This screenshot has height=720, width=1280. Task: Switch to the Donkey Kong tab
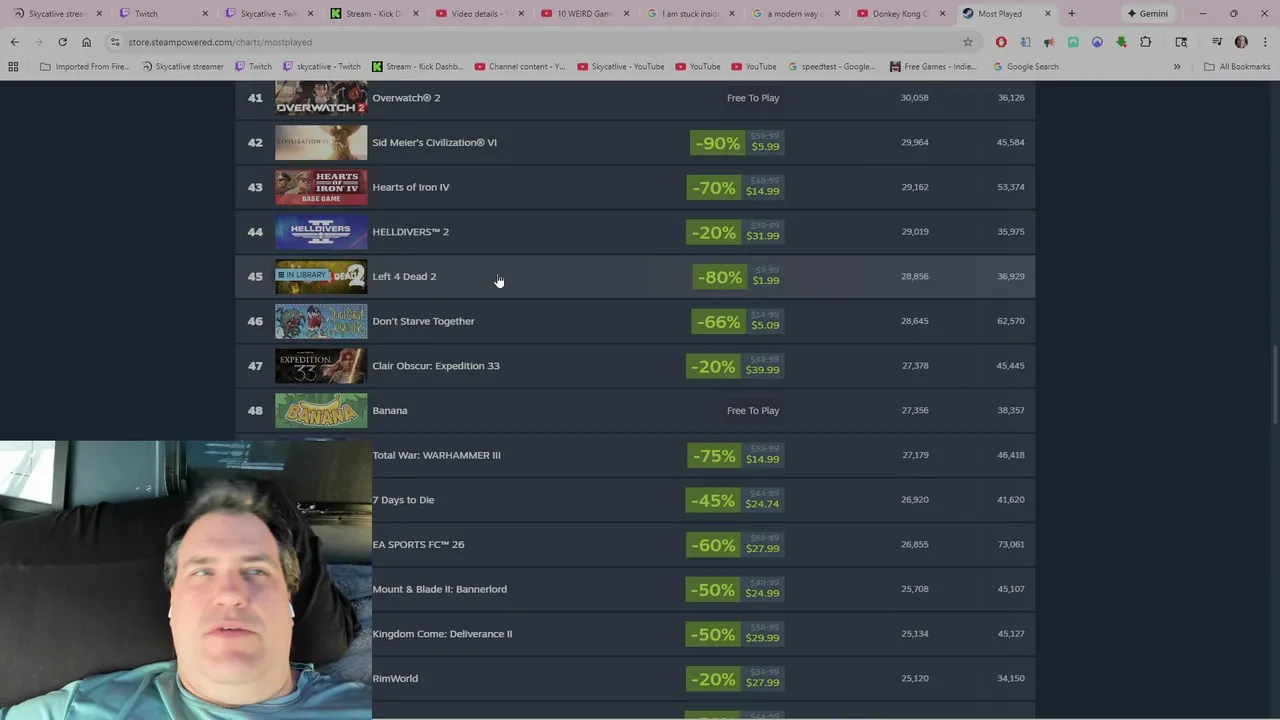point(900,14)
